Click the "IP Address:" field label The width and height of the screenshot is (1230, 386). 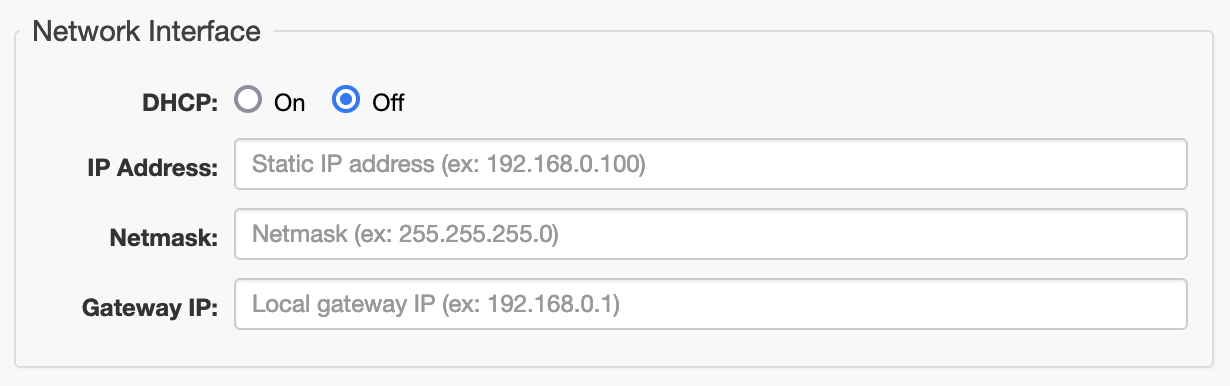tap(152, 167)
